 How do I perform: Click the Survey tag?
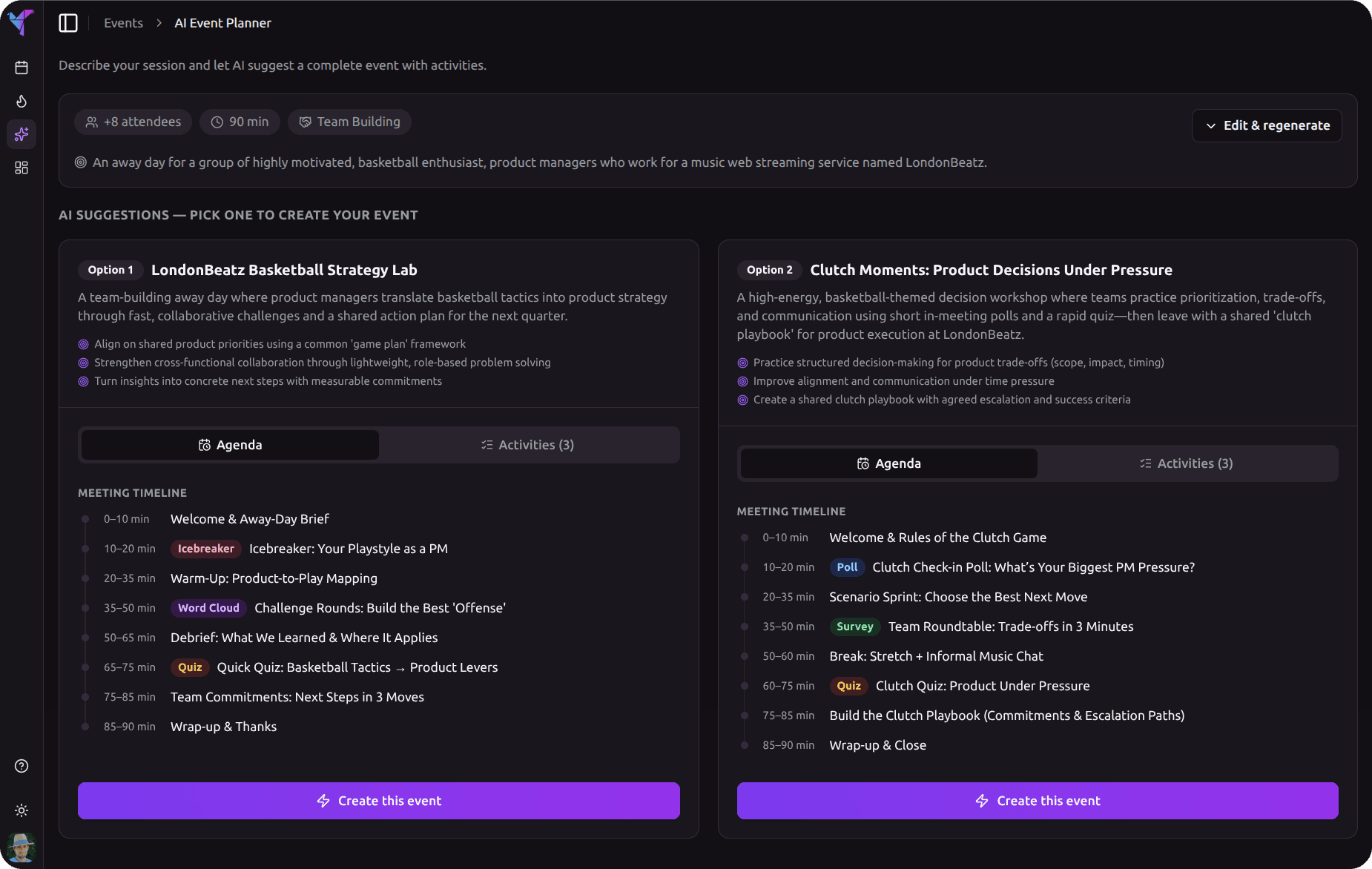point(855,627)
